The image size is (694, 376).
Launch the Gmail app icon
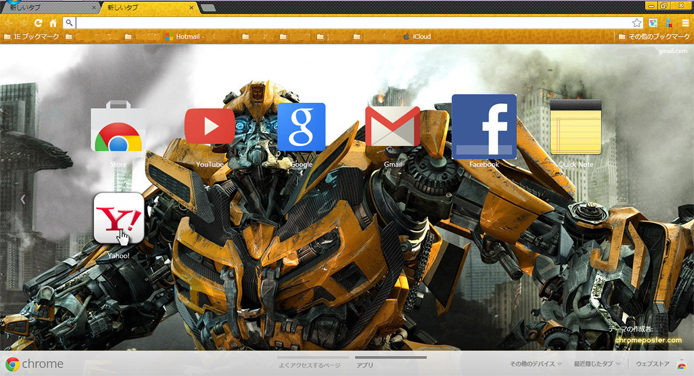[x=393, y=127]
